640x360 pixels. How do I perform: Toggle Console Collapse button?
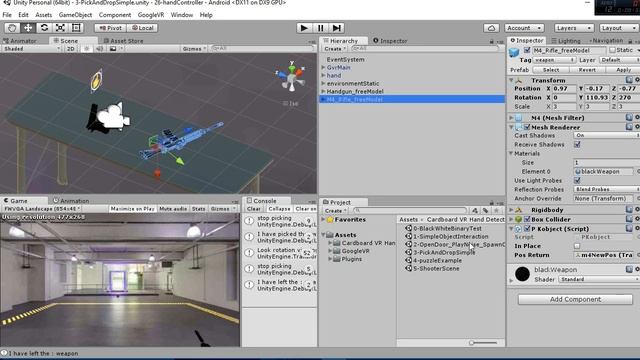[x=279, y=209]
